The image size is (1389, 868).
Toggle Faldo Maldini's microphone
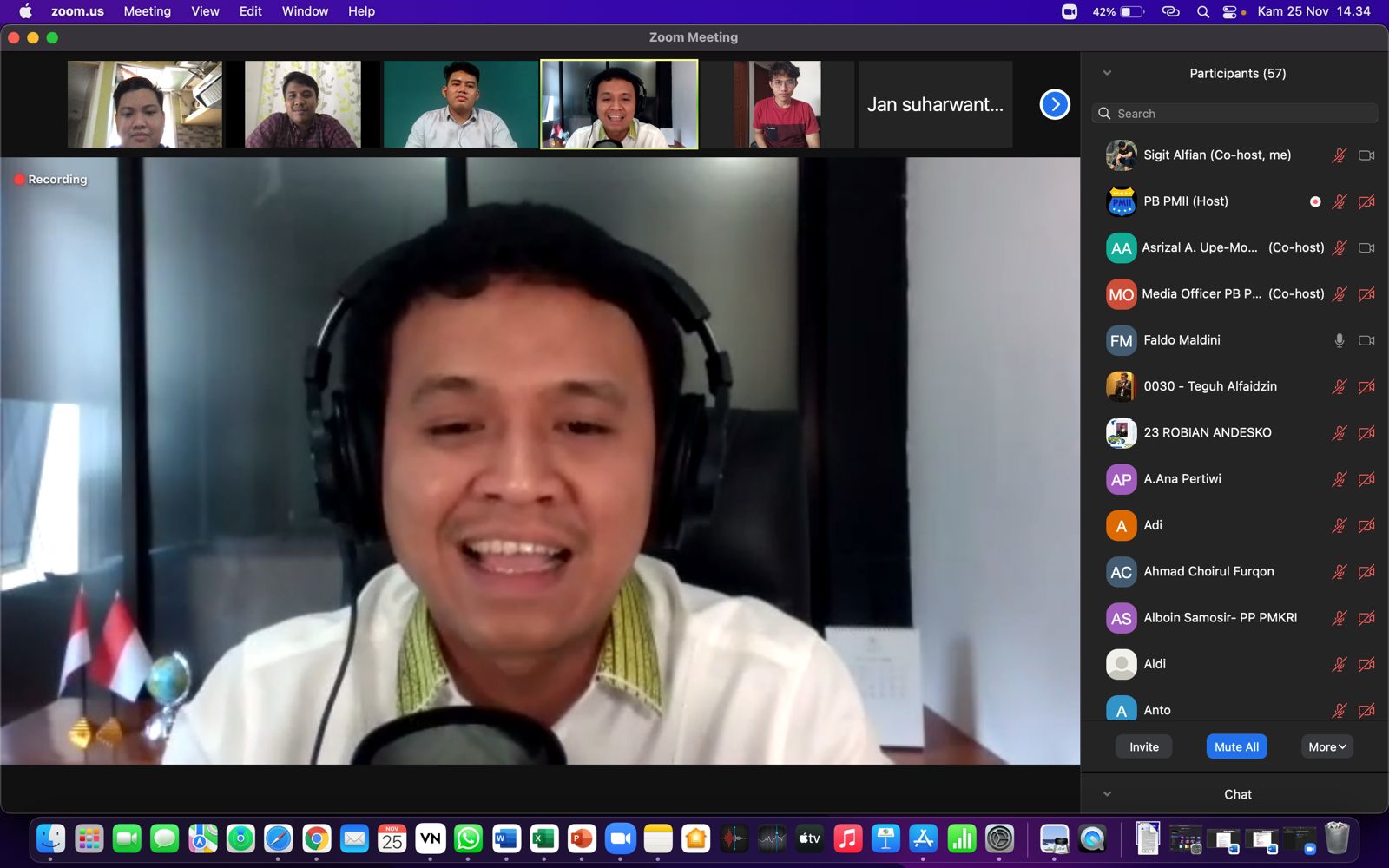click(x=1340, y=340)
